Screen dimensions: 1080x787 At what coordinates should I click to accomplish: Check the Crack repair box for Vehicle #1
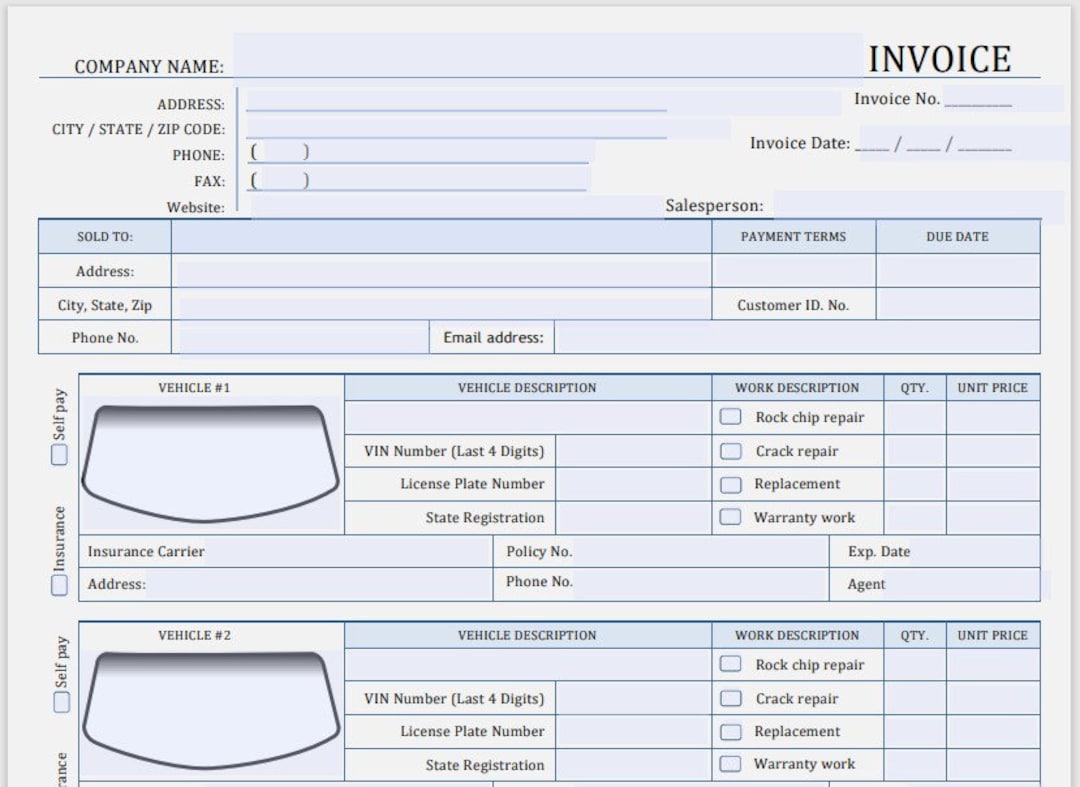click(730, 451)
